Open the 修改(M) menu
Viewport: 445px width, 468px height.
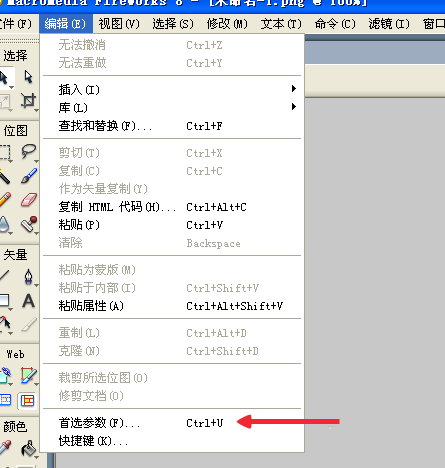[227, 24]
